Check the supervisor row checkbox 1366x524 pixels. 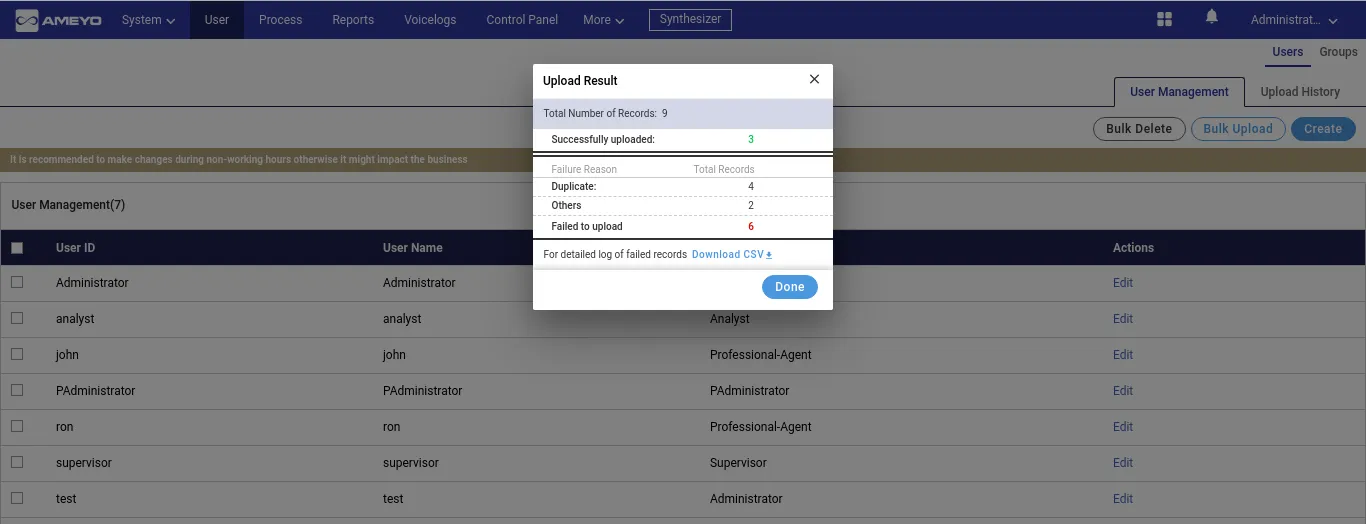[17, 463]
